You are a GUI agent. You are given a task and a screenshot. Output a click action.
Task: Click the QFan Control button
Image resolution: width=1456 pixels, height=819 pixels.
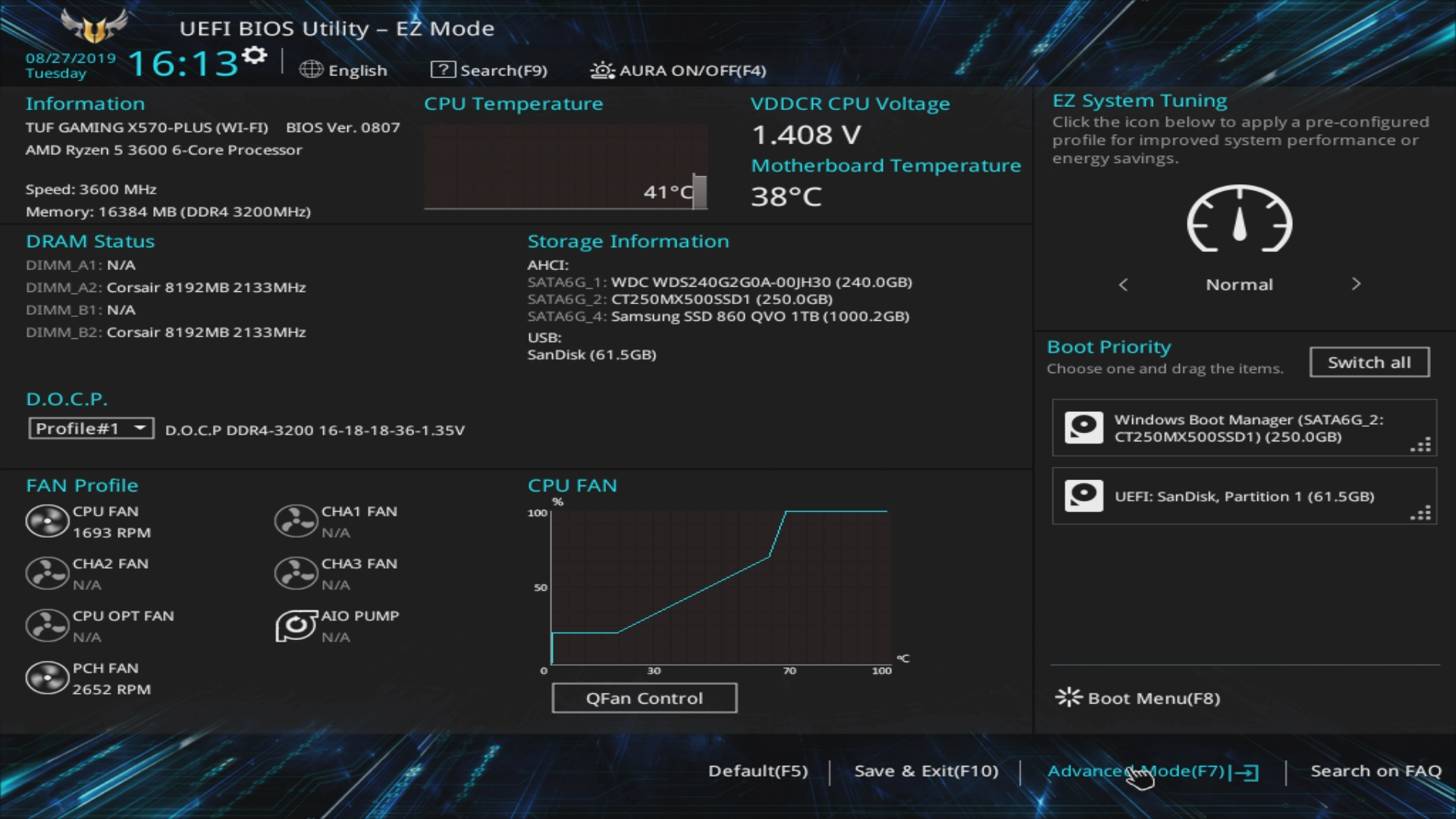tap(644, 698)
